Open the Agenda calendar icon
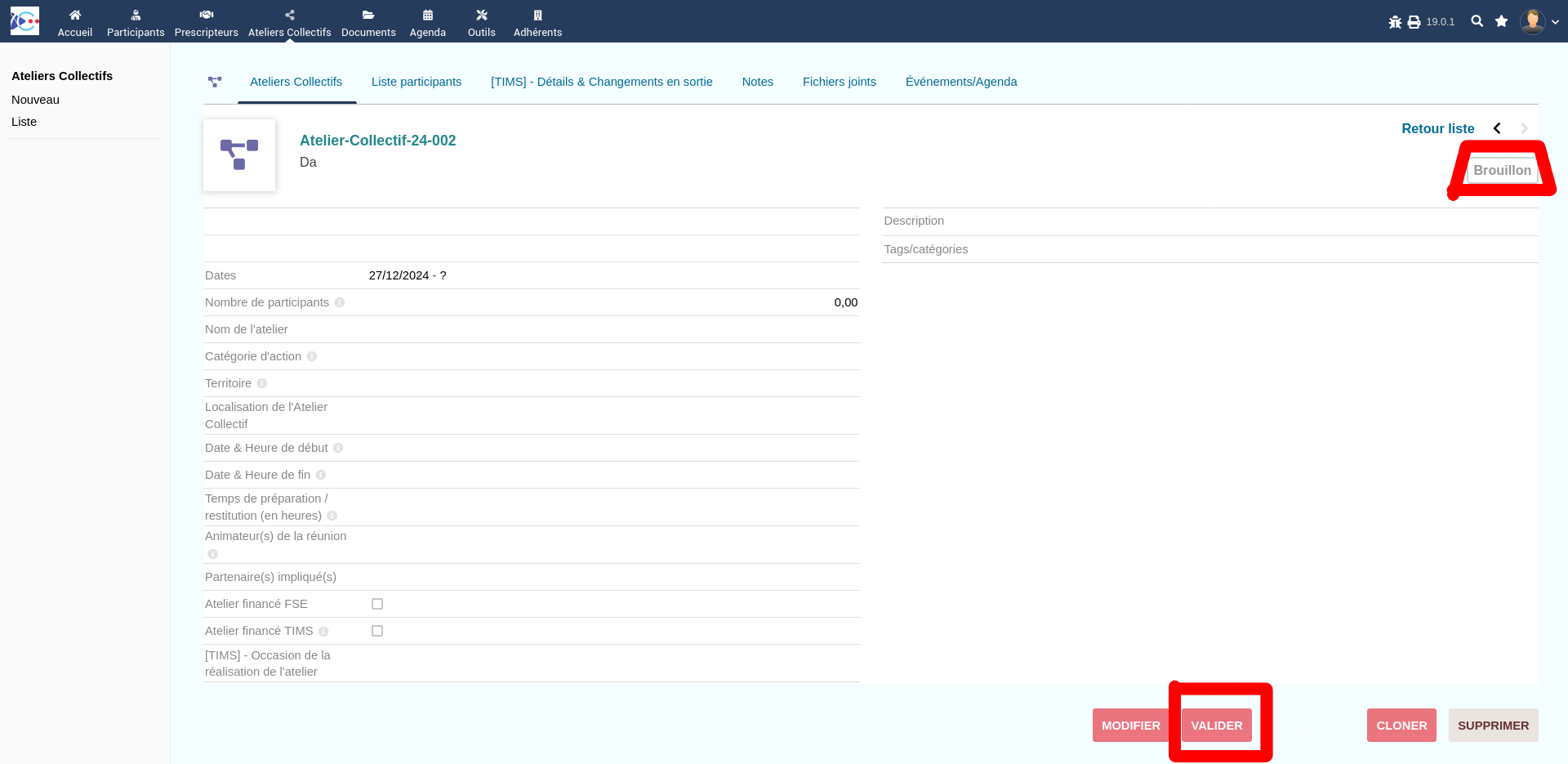1568x764 pixels. point(428,15)
